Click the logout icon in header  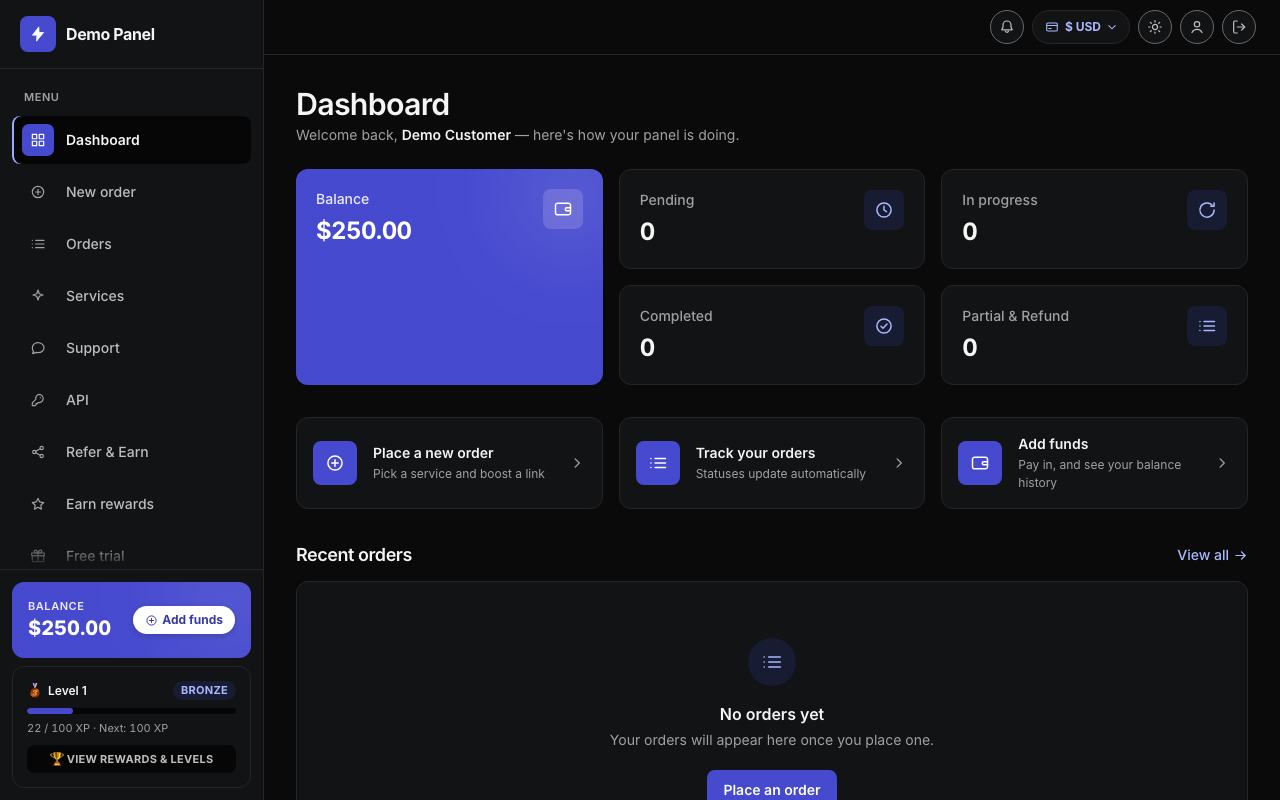[x=1239, y=27]
